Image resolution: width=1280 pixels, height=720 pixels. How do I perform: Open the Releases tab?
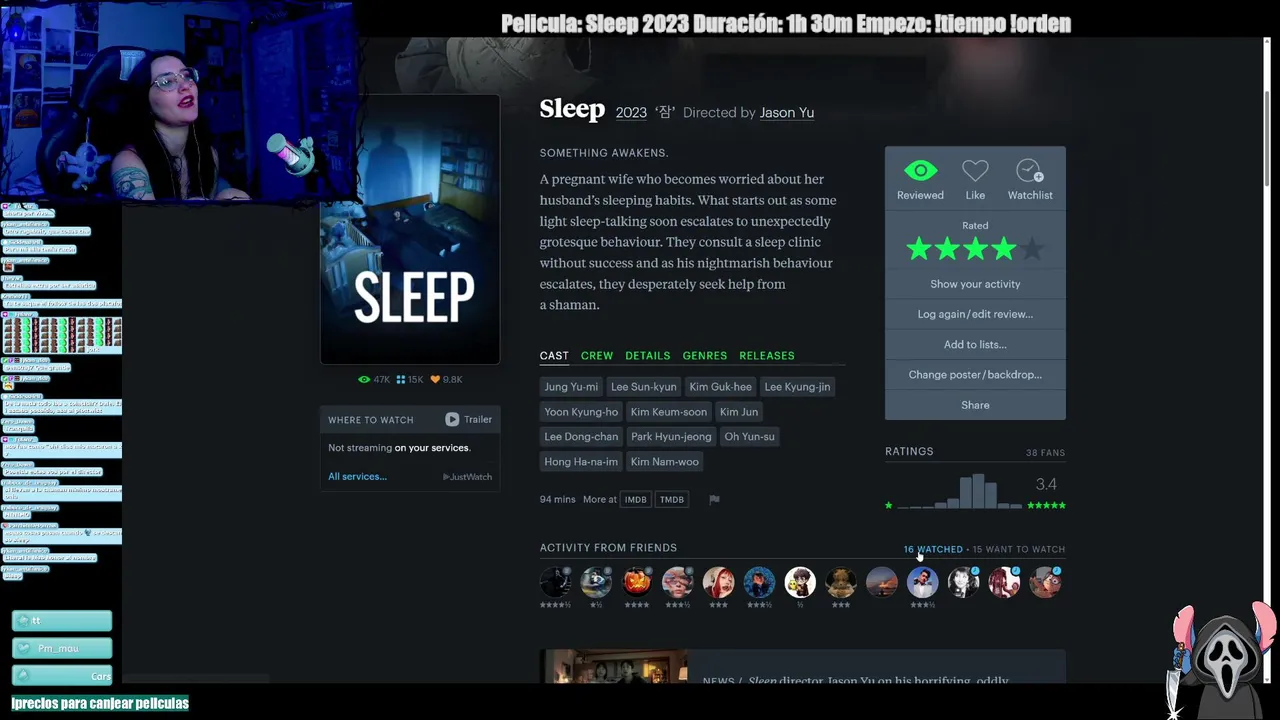[x=767, y=356]
